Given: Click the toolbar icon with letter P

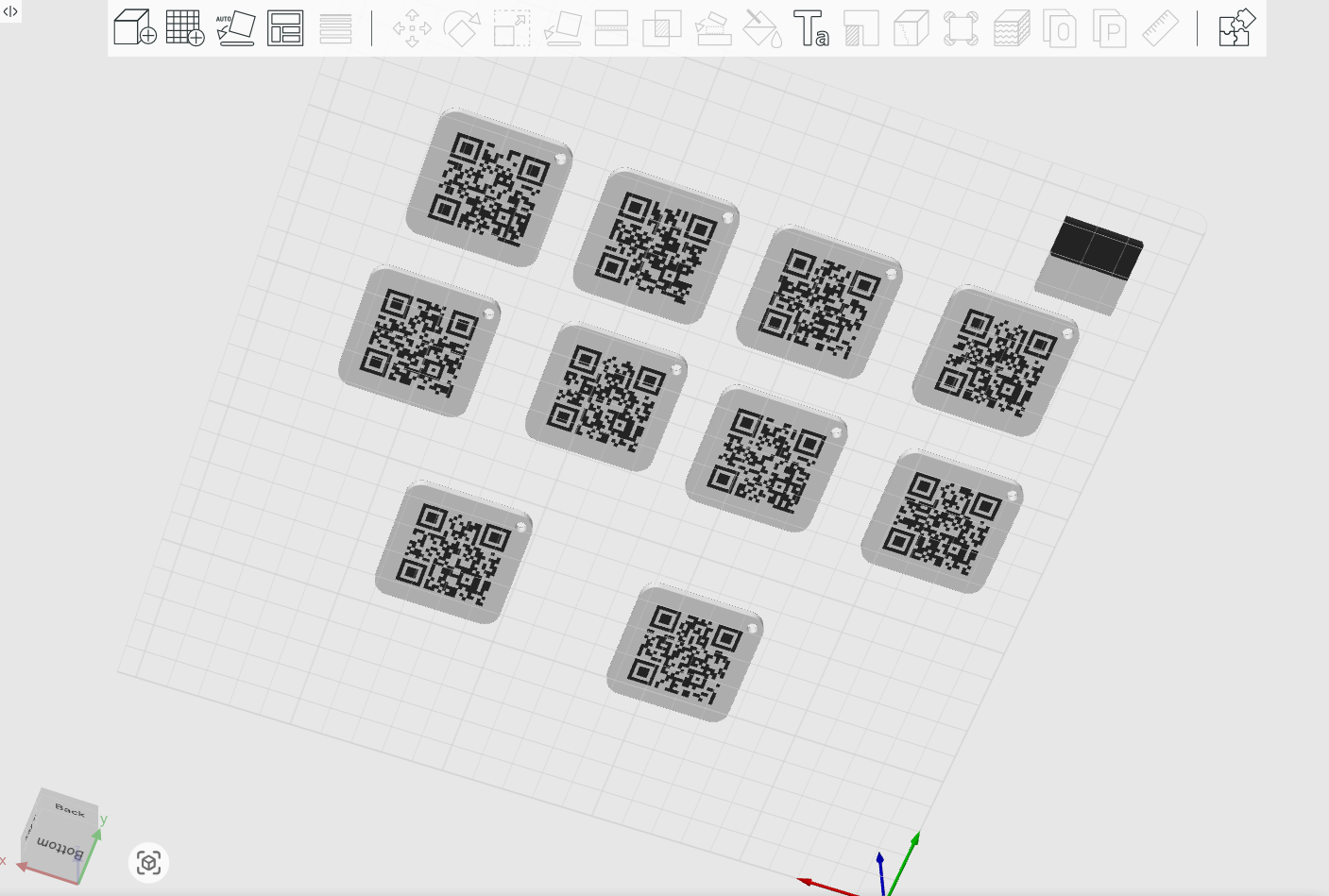Looking at the screenshot, I should 1110,28.
